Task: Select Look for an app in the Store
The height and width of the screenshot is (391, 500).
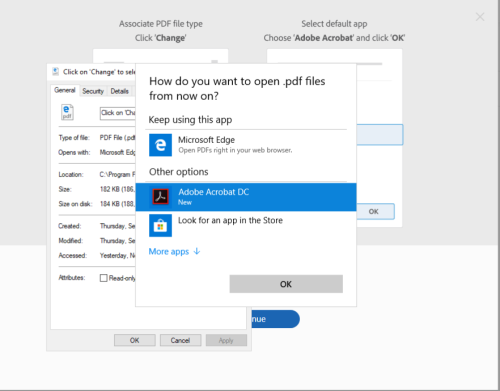Action: coord(230,220)
